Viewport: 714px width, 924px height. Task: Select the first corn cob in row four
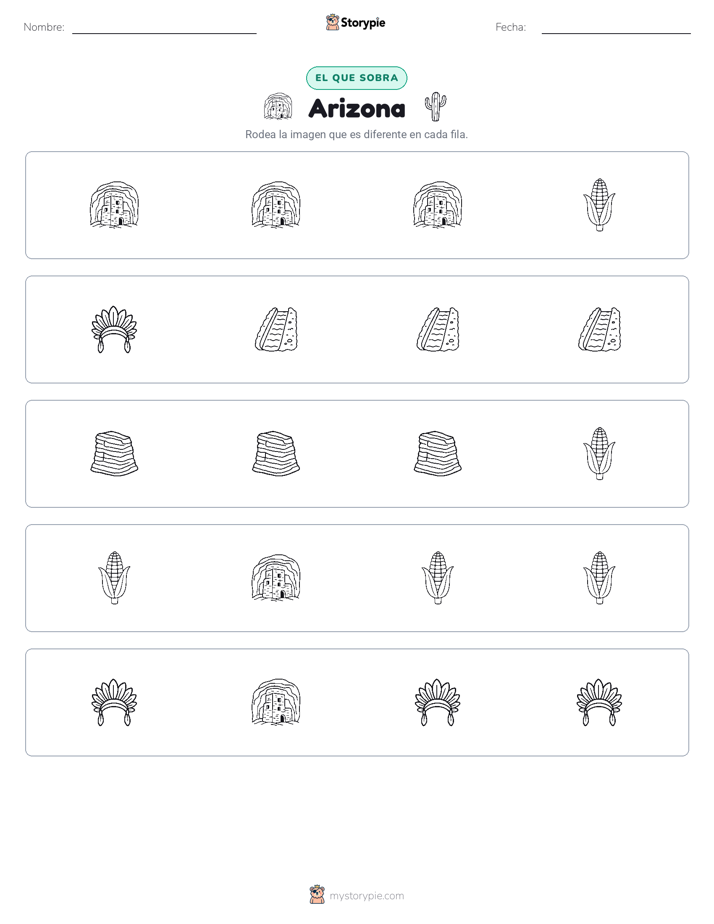(x=114, y=578)
